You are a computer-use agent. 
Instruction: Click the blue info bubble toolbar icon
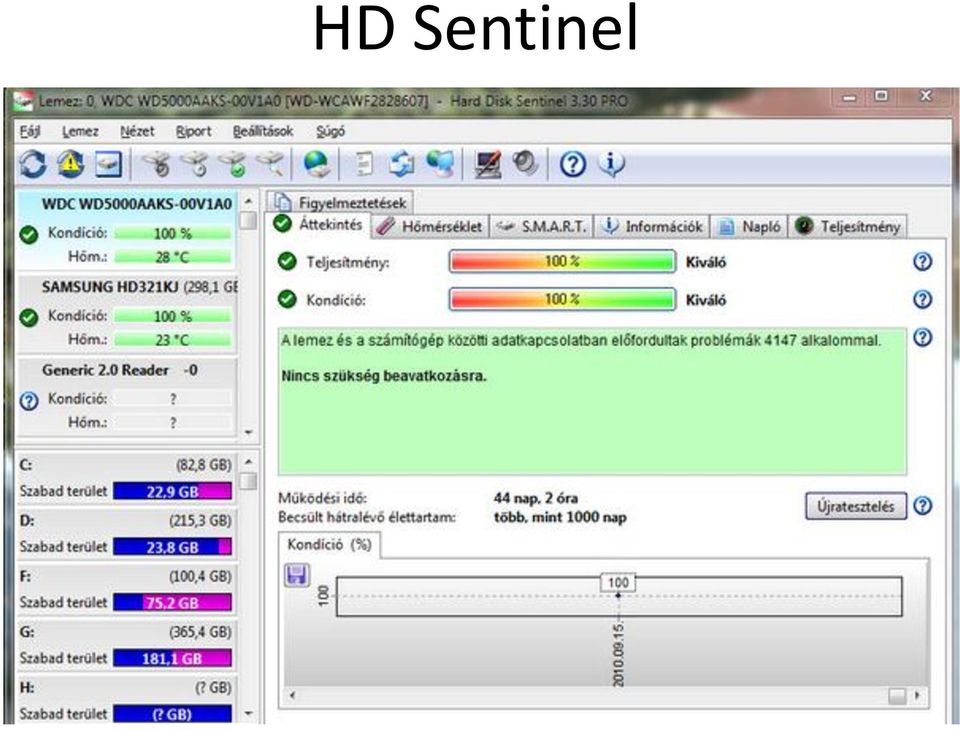pyautogui.click(x=611, y=164)
